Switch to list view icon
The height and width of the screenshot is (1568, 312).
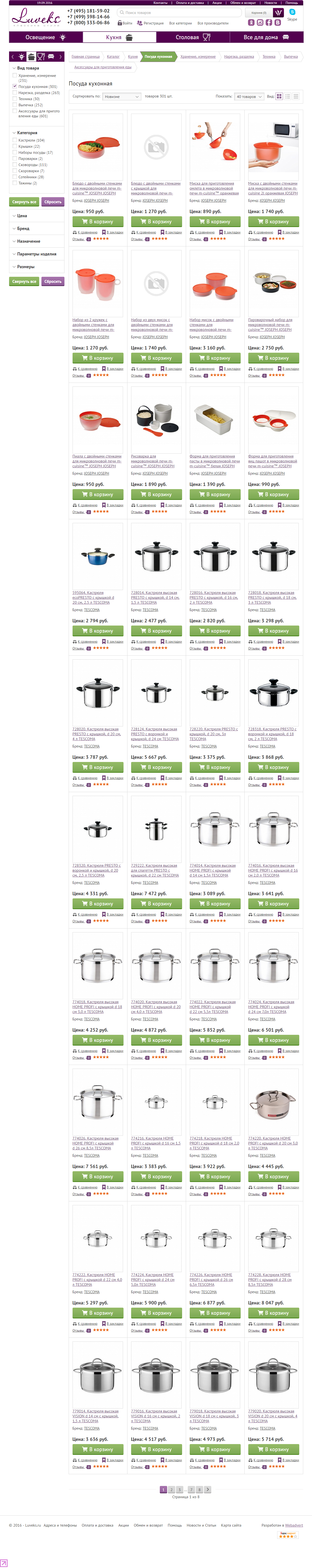click(x=288, y=96)
